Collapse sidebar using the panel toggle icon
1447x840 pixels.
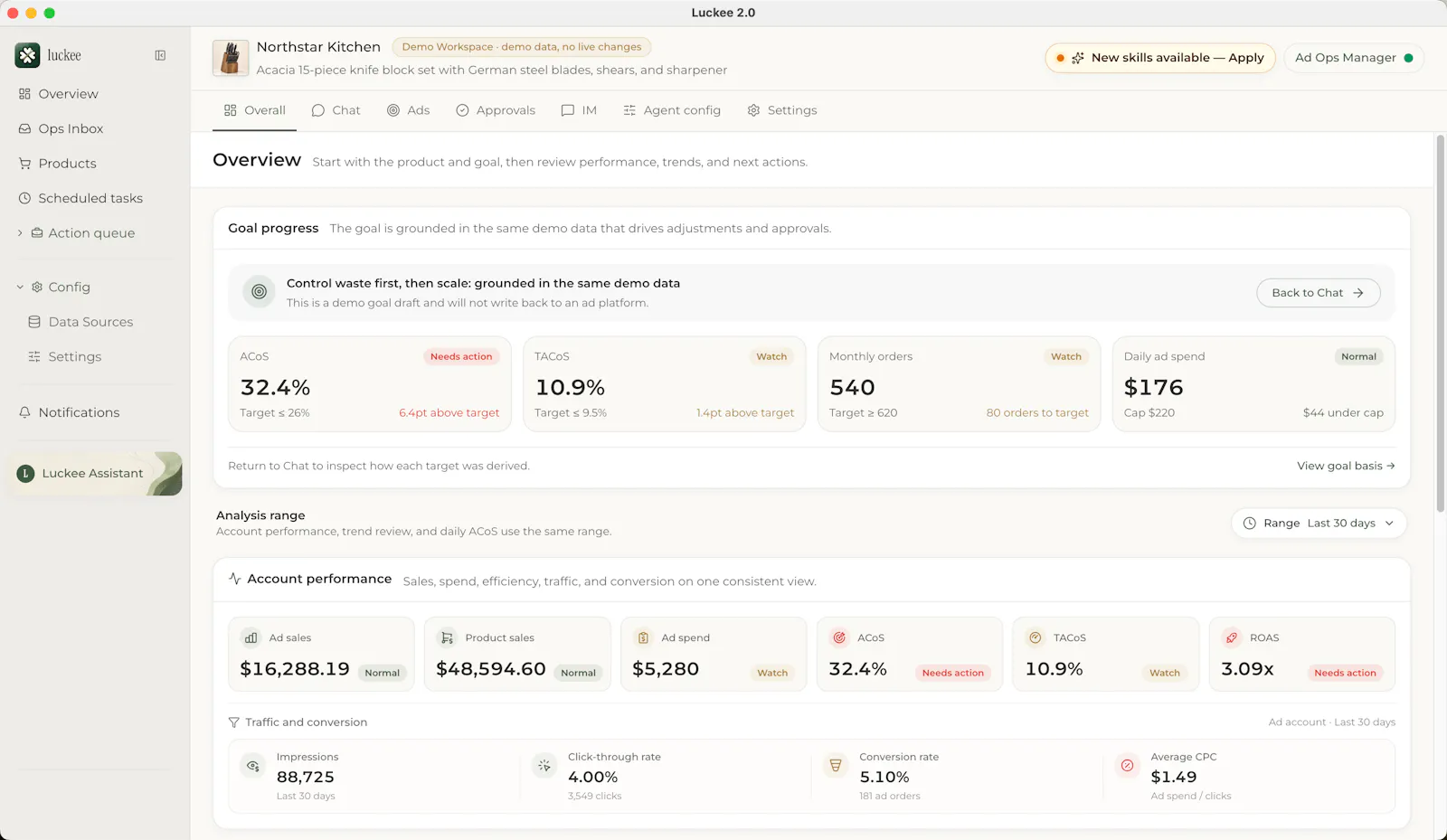(160, 55)
